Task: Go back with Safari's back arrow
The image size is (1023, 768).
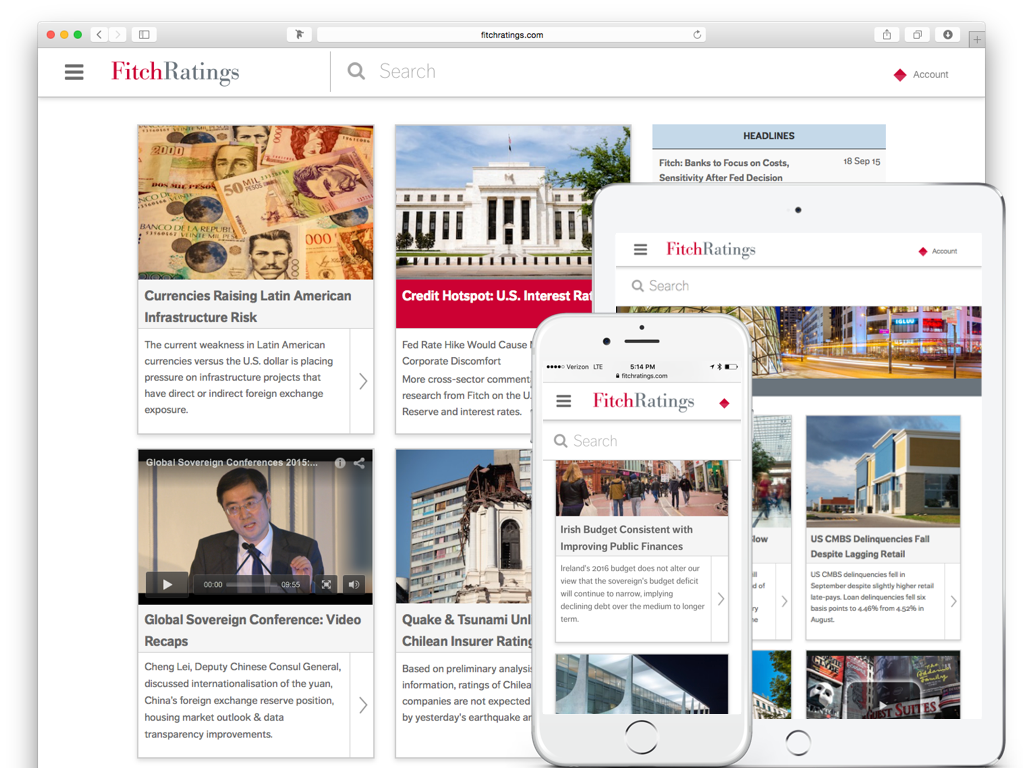Action: point(99,35)
